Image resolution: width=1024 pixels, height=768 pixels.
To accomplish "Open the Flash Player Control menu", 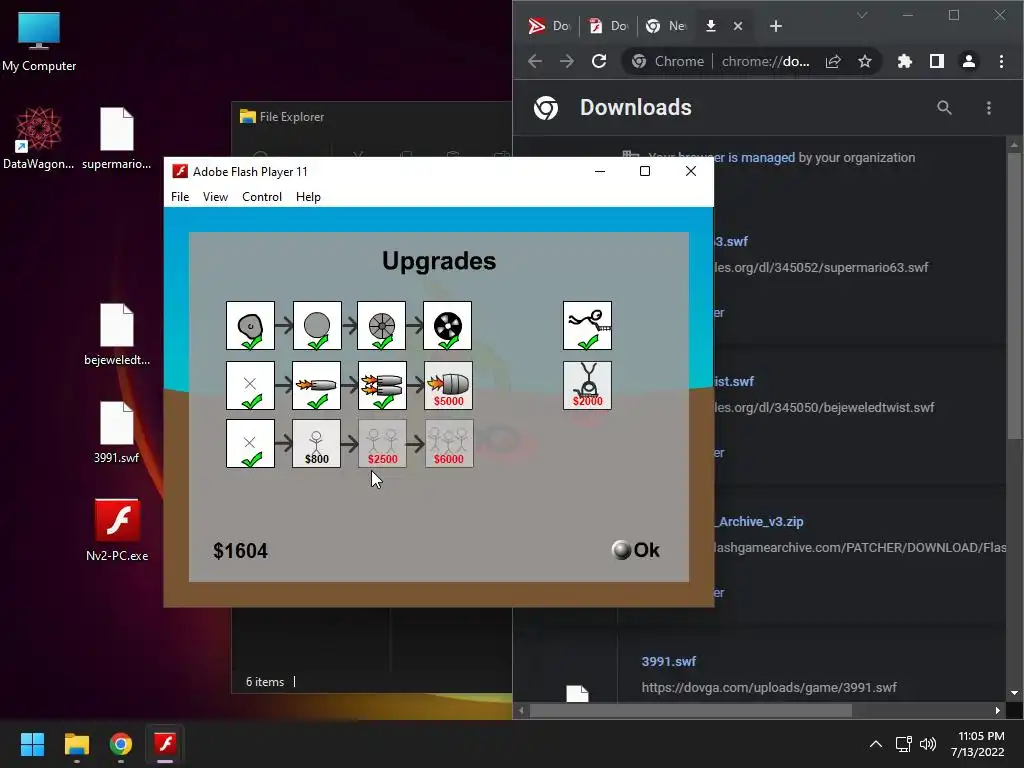I will tap(262, 197).
